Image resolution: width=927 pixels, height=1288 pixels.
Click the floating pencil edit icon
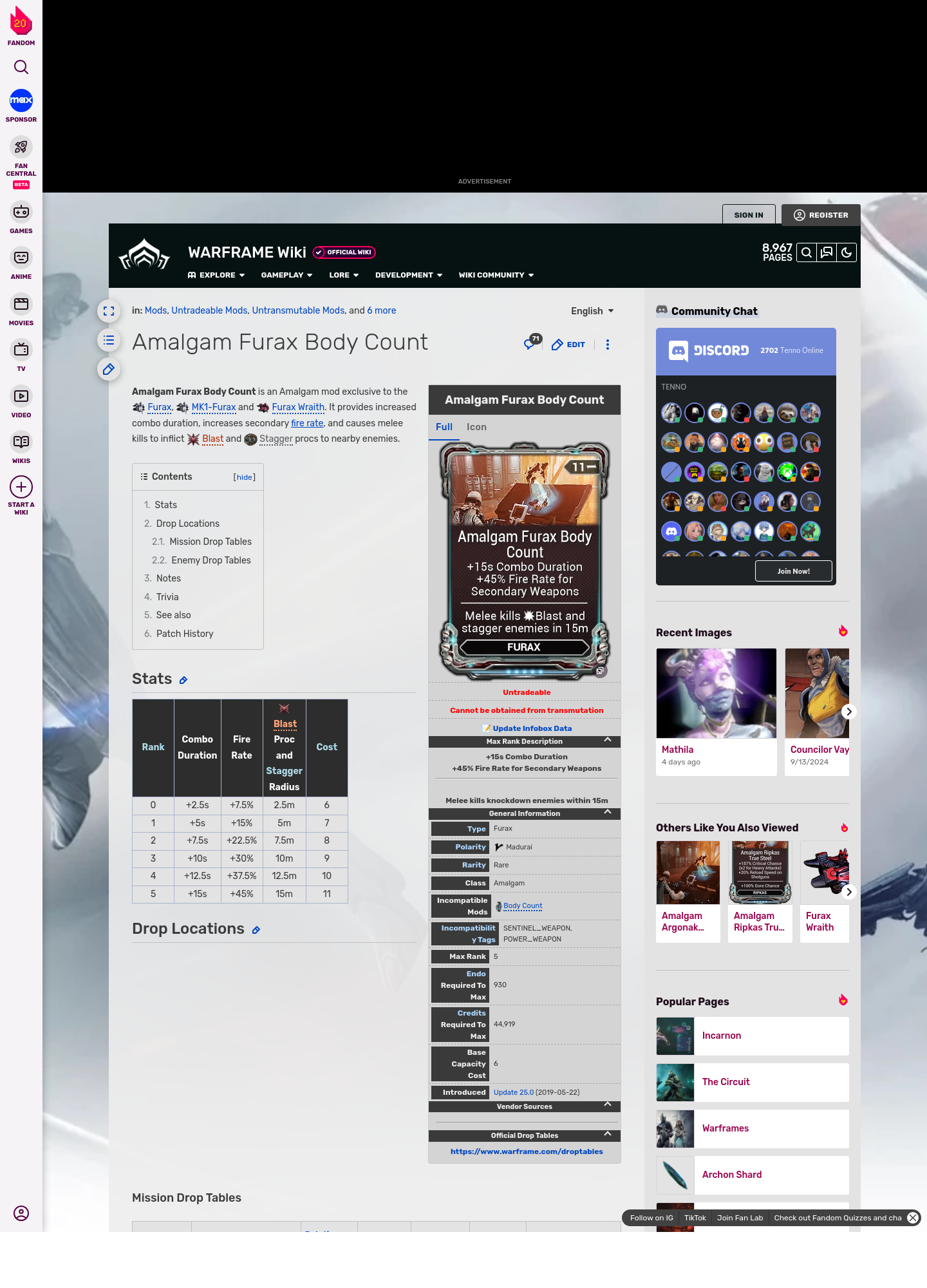(x=109, y=369)
